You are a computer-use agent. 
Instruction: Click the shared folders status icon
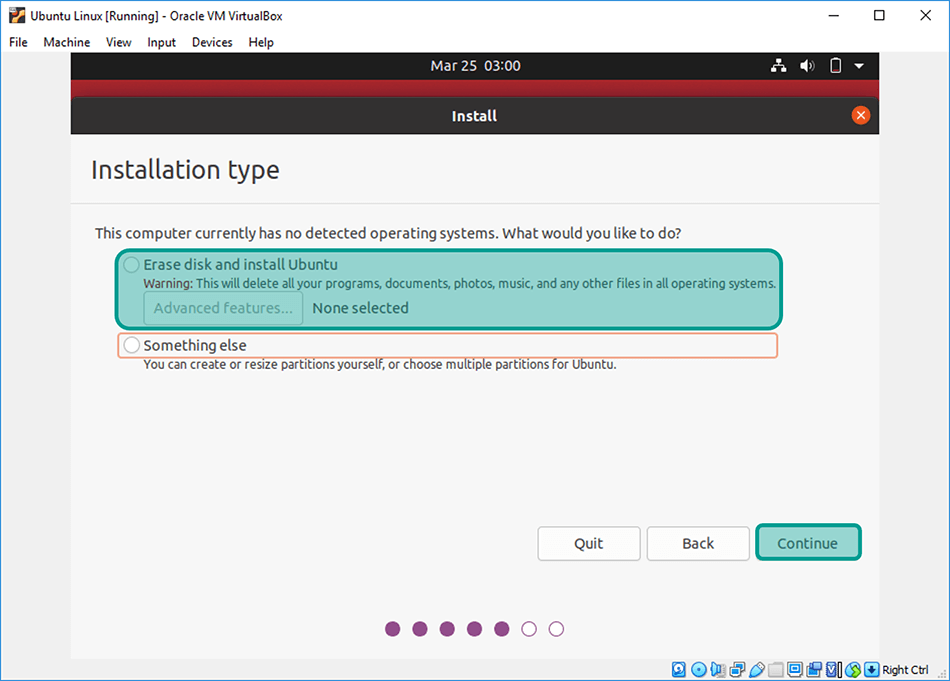(776, 669)
